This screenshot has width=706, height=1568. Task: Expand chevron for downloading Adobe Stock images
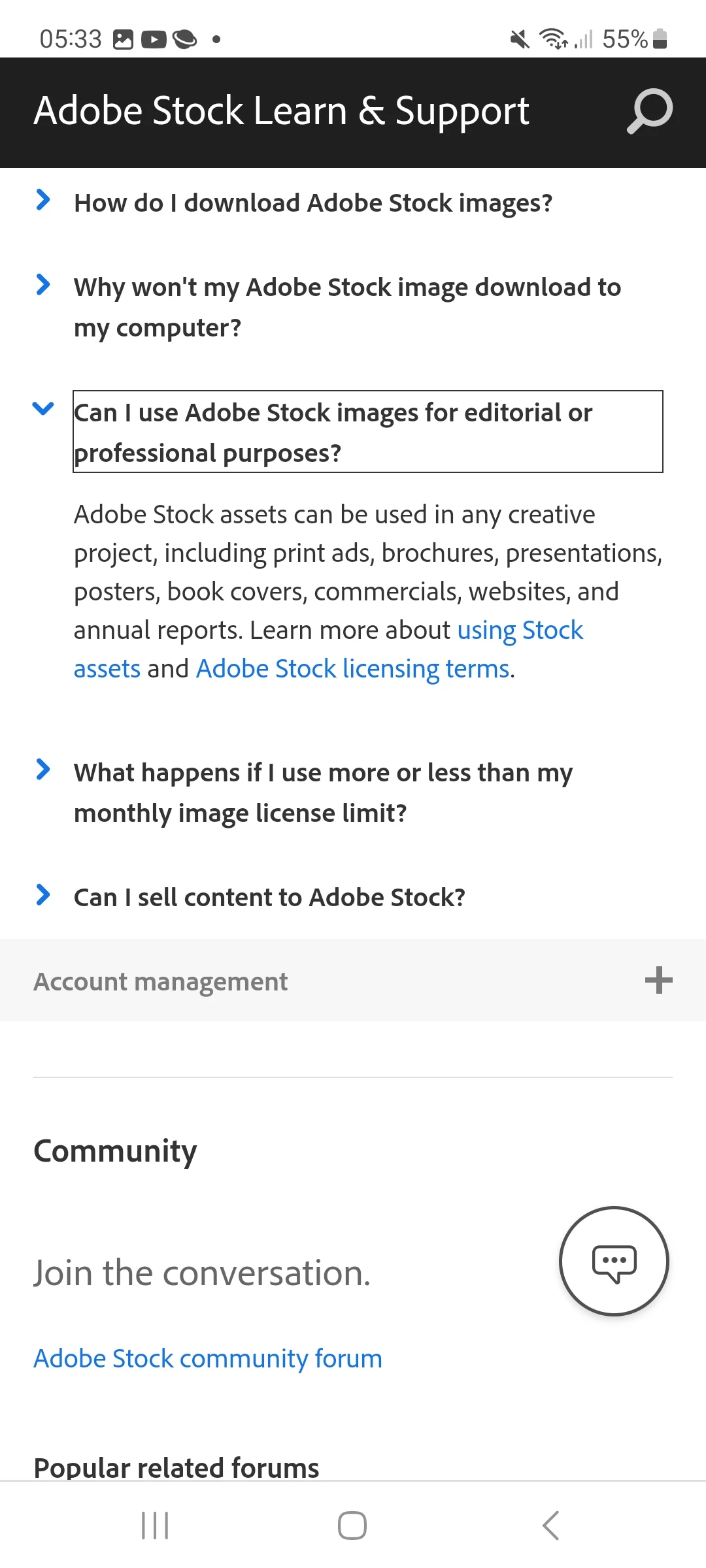[x=43, y=200]
